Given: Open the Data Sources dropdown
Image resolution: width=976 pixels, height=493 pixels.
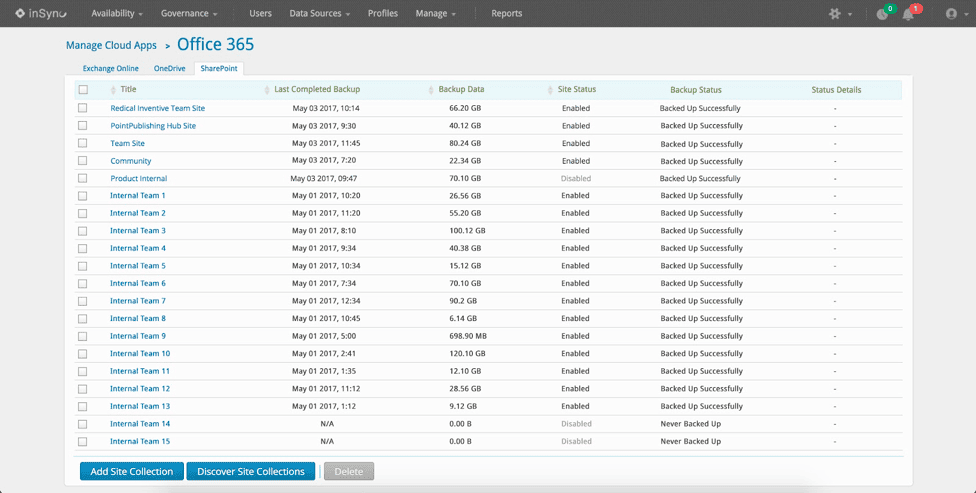Looking at the screenshot, I should tap(319, 14).
